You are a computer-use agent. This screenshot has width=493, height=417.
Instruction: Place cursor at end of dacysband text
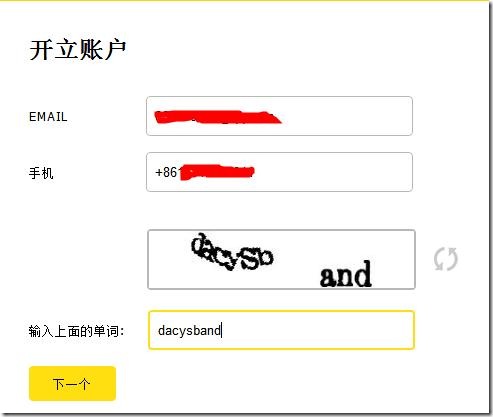tap(222, 331)
